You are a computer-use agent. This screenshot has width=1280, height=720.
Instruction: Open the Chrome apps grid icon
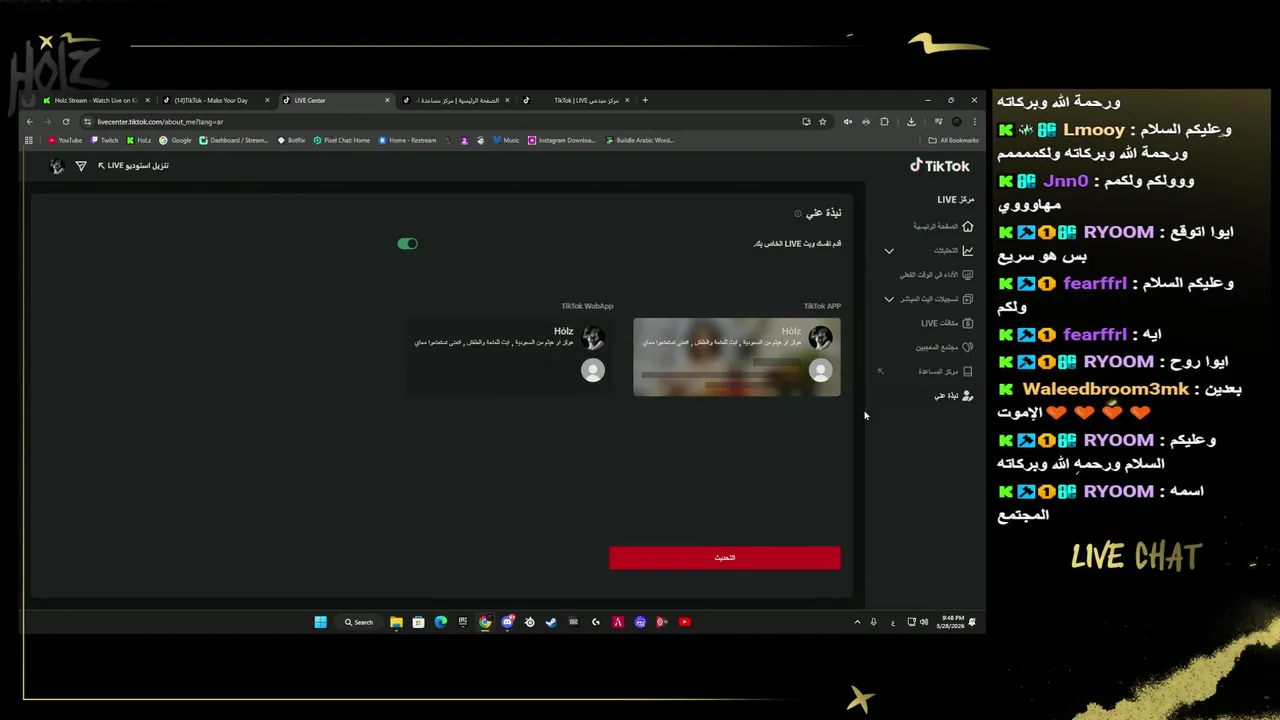point(29,140)
